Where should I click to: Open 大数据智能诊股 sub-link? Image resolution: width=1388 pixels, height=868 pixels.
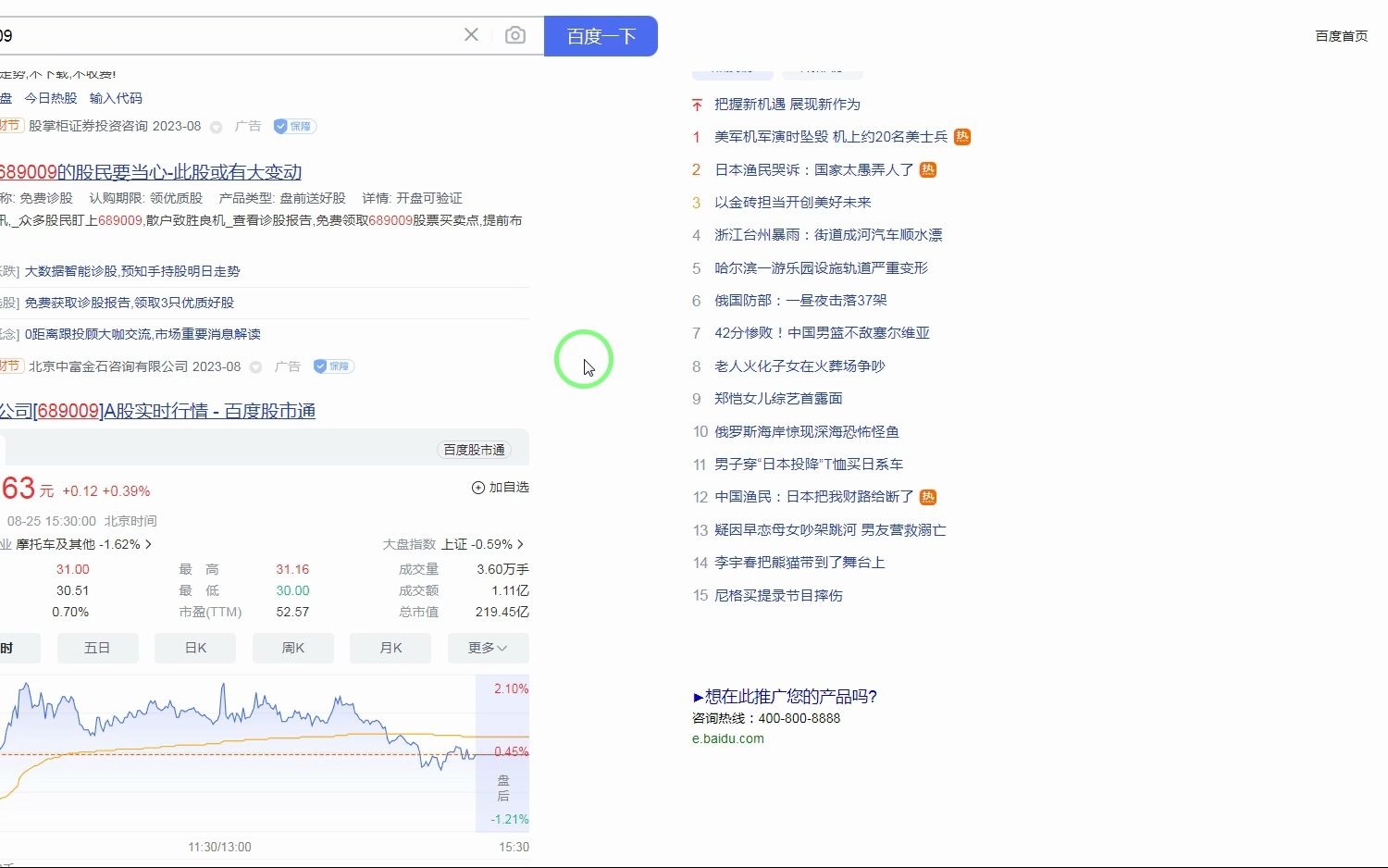[x=132, y=271]
